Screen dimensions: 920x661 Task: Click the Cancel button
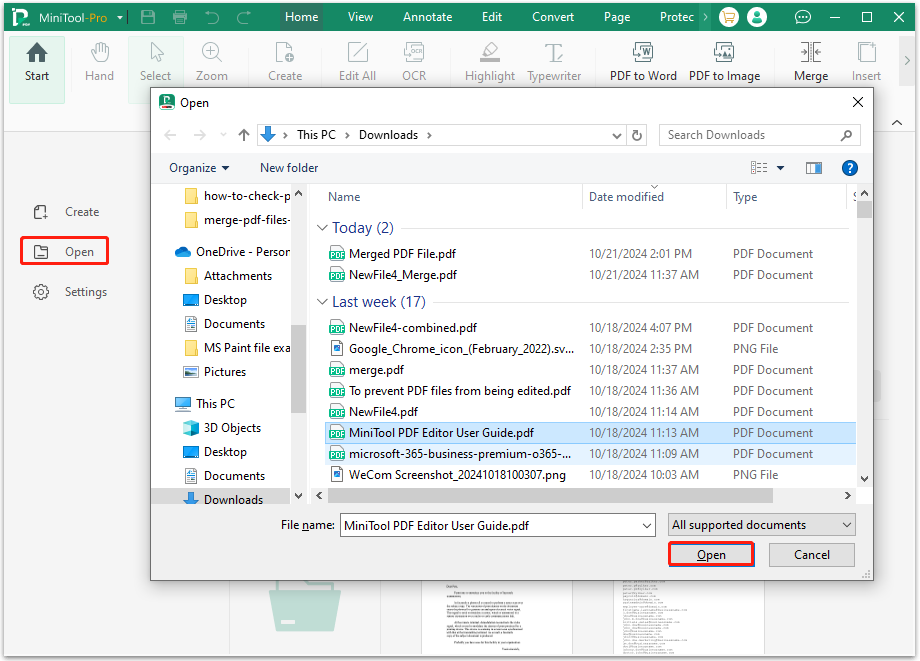811,555
